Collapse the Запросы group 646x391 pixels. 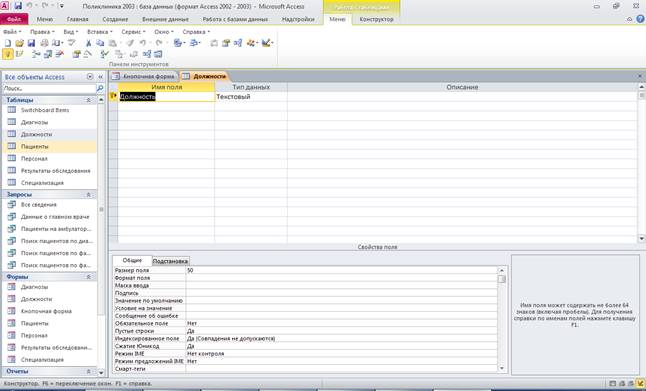[88, 194]
